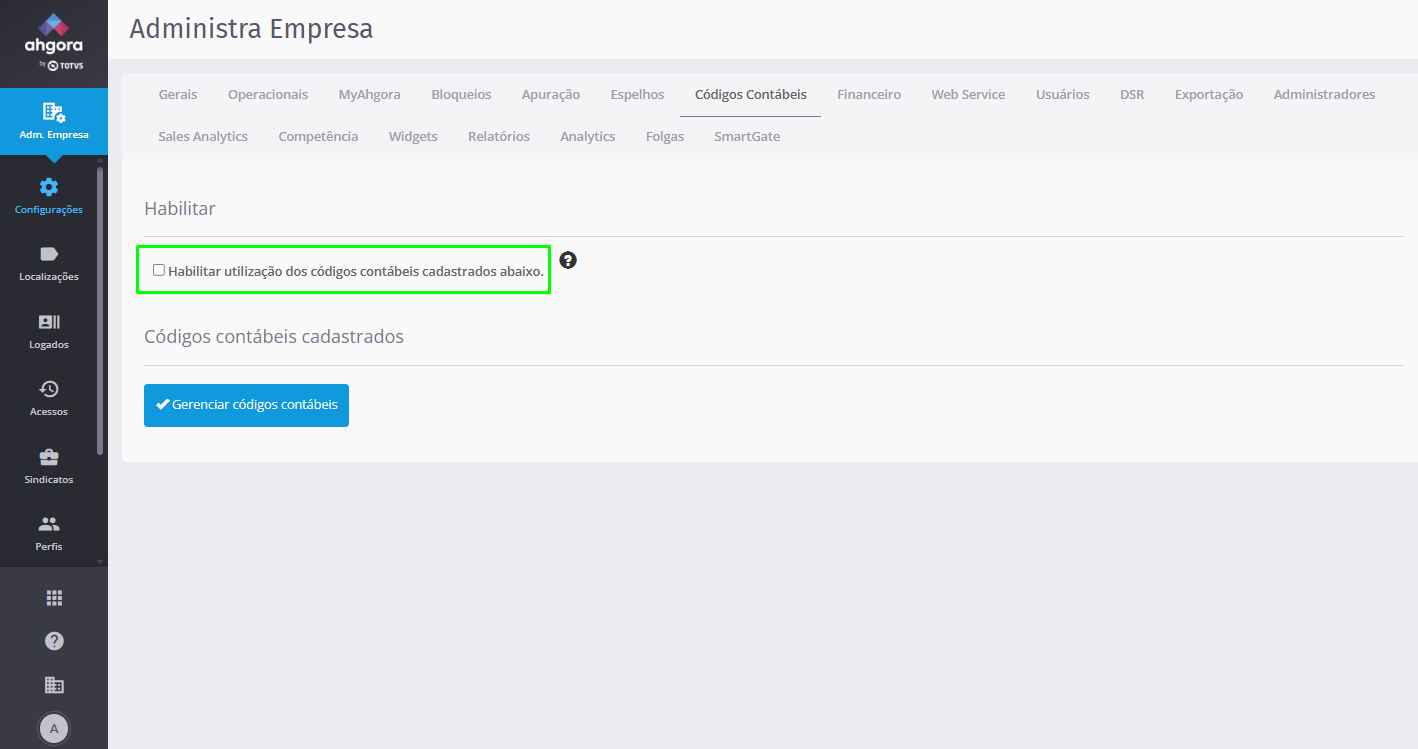Select the Códigos Contábeis tab
Screen dimensions: 1418x749
coord(751,95)
